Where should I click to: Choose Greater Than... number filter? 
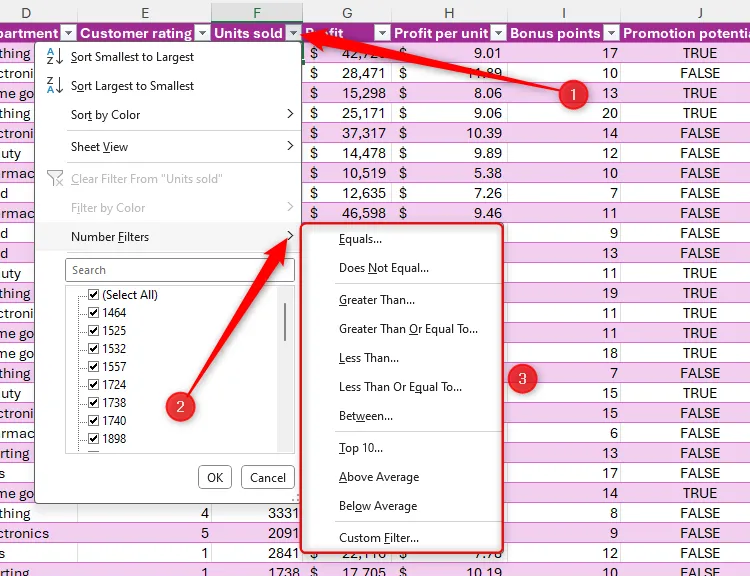(x=376, y=300)
